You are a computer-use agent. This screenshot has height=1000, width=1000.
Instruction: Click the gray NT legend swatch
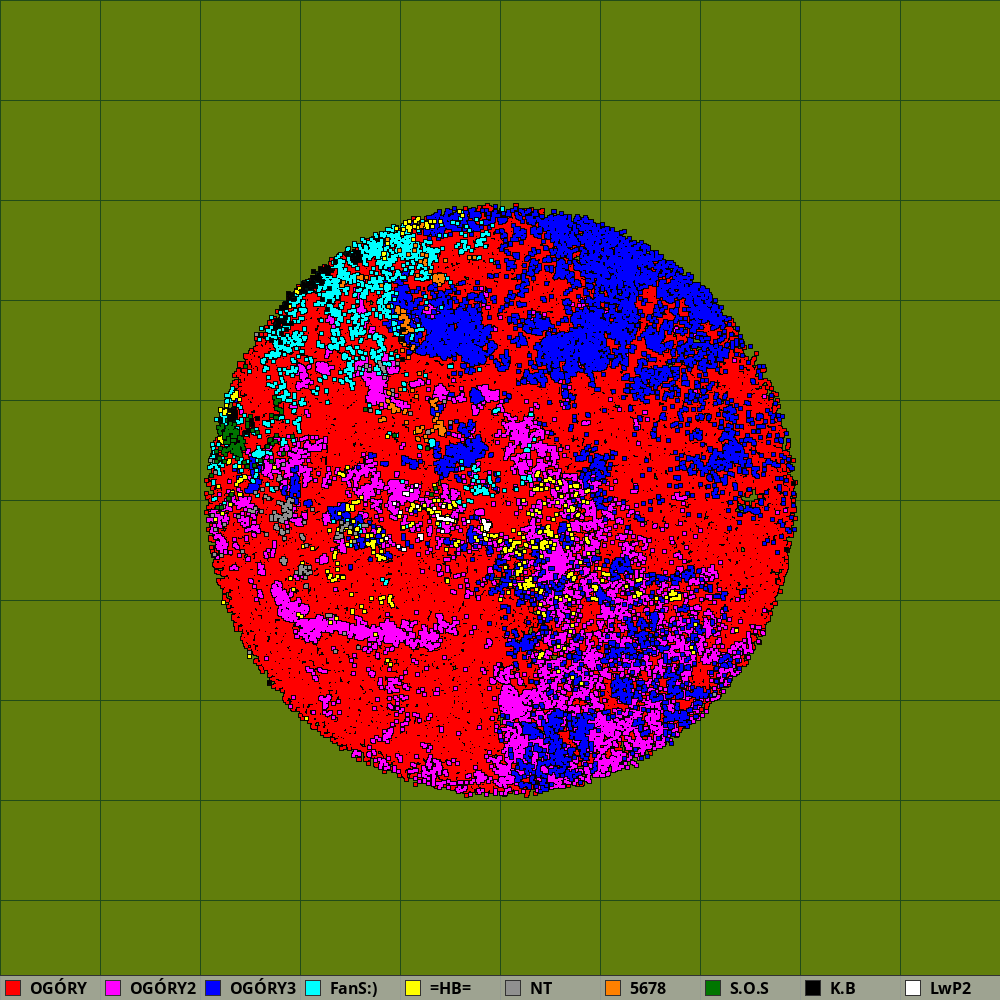pos(513,988)
